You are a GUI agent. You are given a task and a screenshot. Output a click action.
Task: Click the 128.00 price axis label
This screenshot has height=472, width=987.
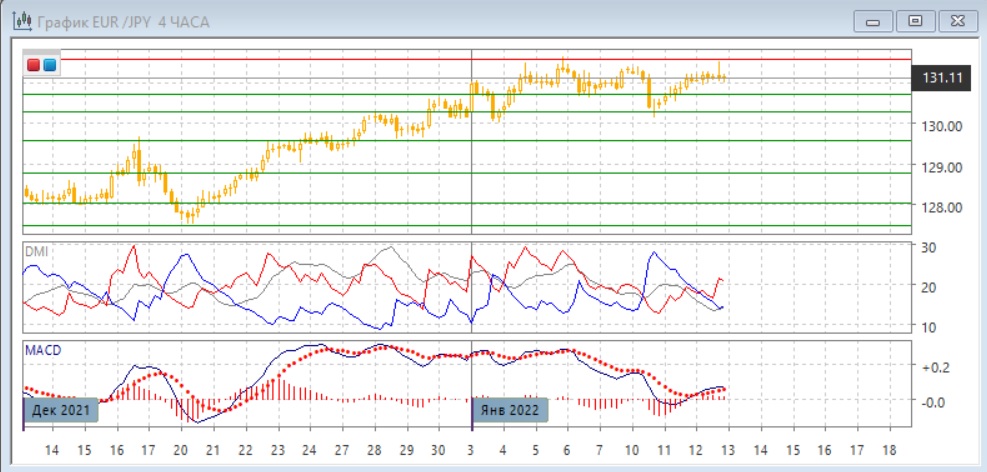point(941,207)
